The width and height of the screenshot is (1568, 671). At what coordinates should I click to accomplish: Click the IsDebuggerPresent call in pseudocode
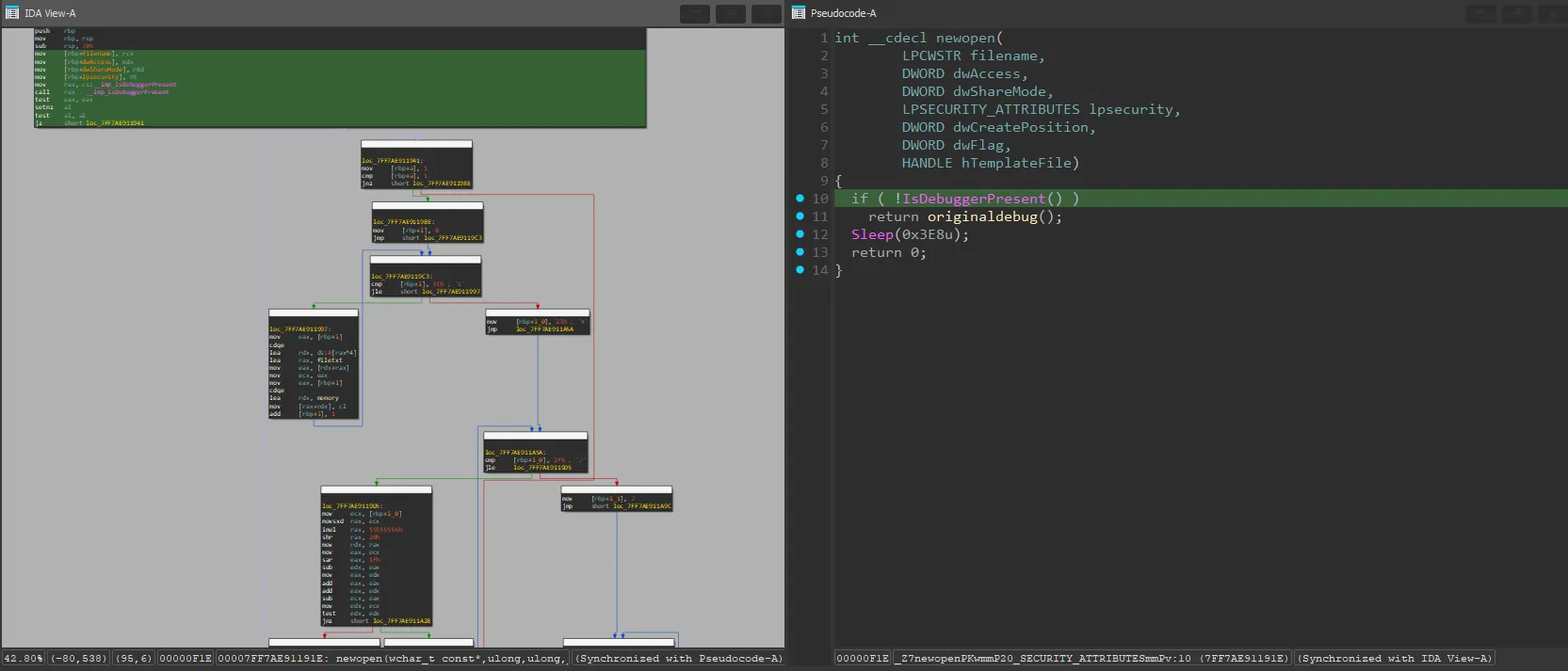pos(974,199)
